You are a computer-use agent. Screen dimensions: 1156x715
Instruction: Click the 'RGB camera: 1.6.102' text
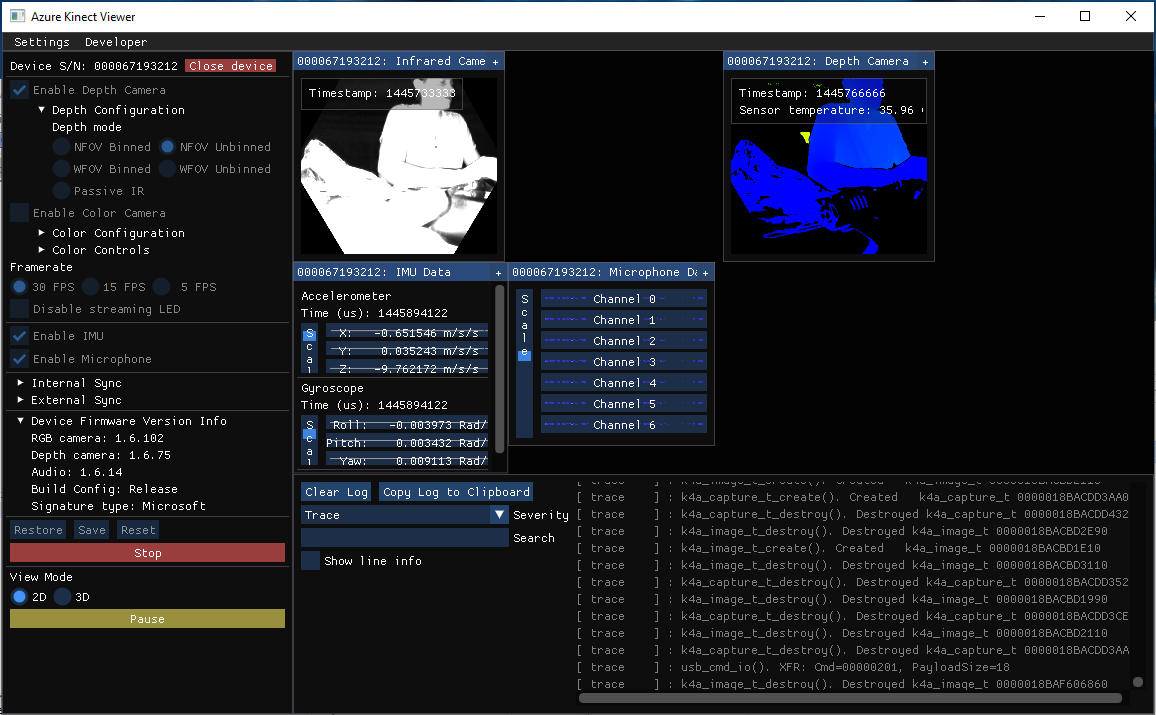tap(97, 438)
